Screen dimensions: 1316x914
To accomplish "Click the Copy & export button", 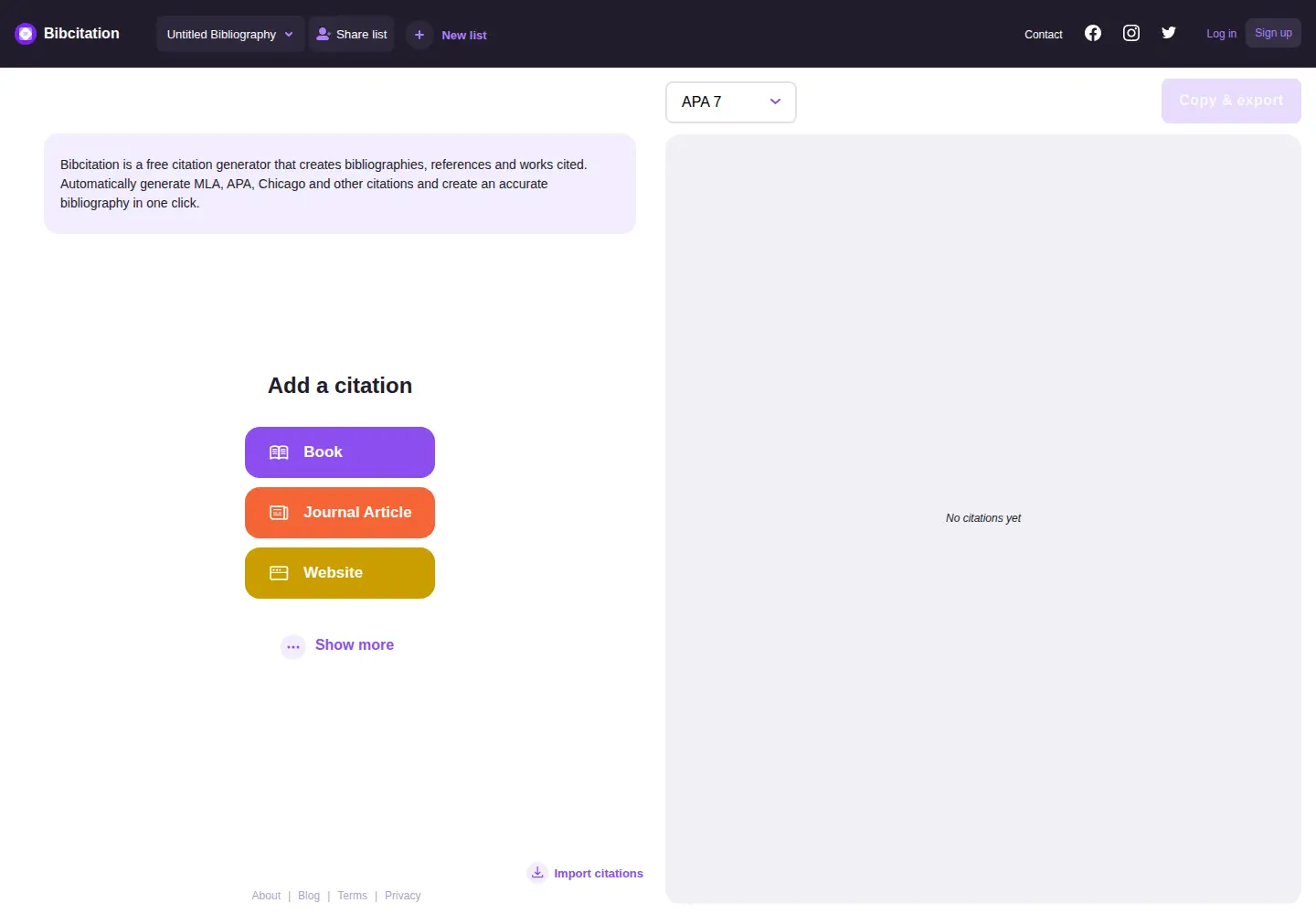I will click(x=1231, y=101).
